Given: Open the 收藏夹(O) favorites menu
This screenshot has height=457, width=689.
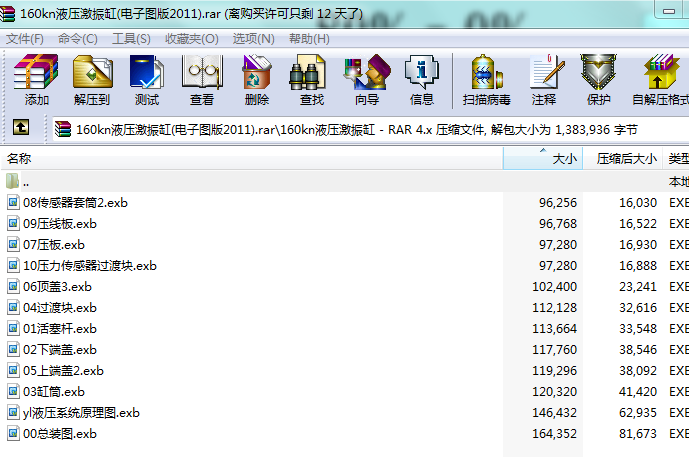Looking at the screenshot, I should pyautogui.click(x=192, y=39).
